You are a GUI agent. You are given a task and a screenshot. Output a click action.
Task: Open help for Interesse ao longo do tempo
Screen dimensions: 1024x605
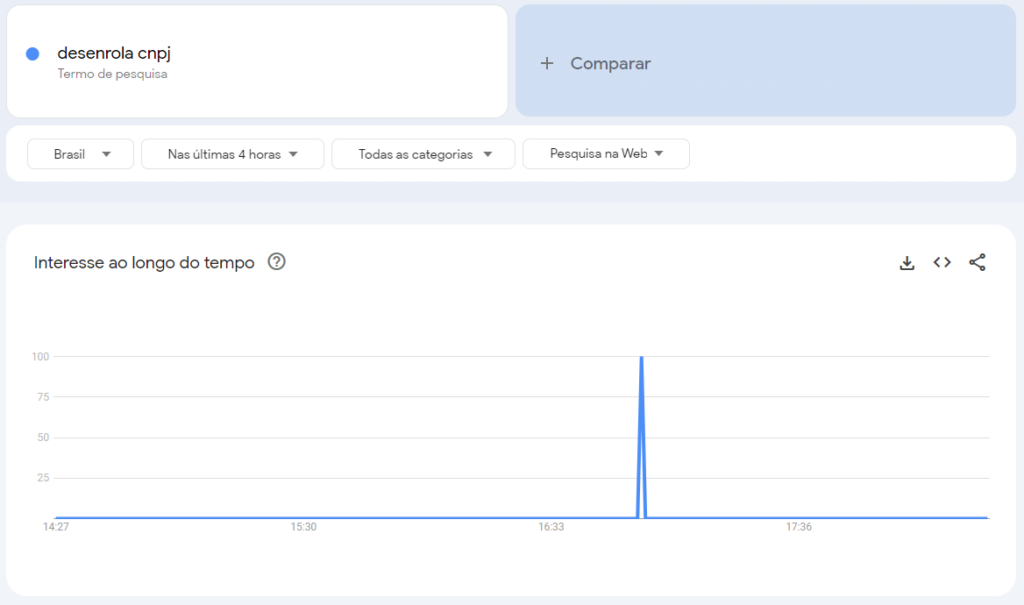276,261
